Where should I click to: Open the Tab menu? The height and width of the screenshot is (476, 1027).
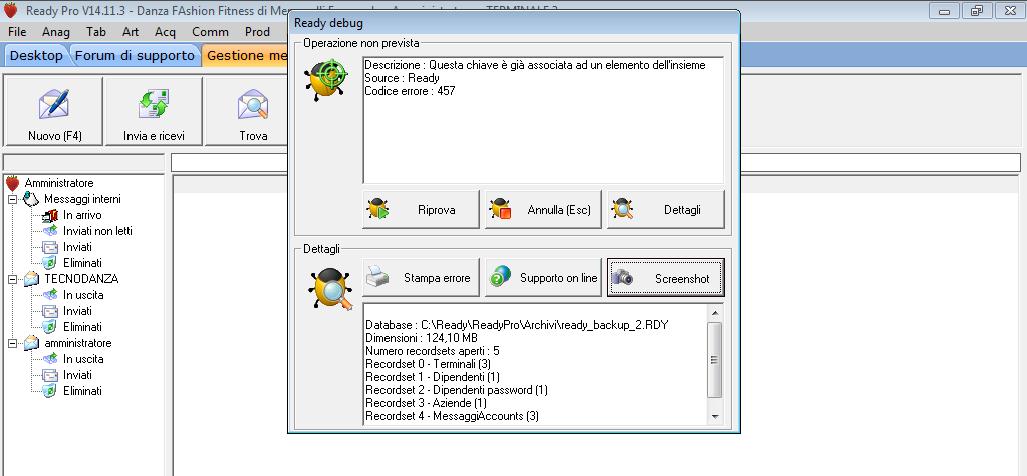point(96,31)
